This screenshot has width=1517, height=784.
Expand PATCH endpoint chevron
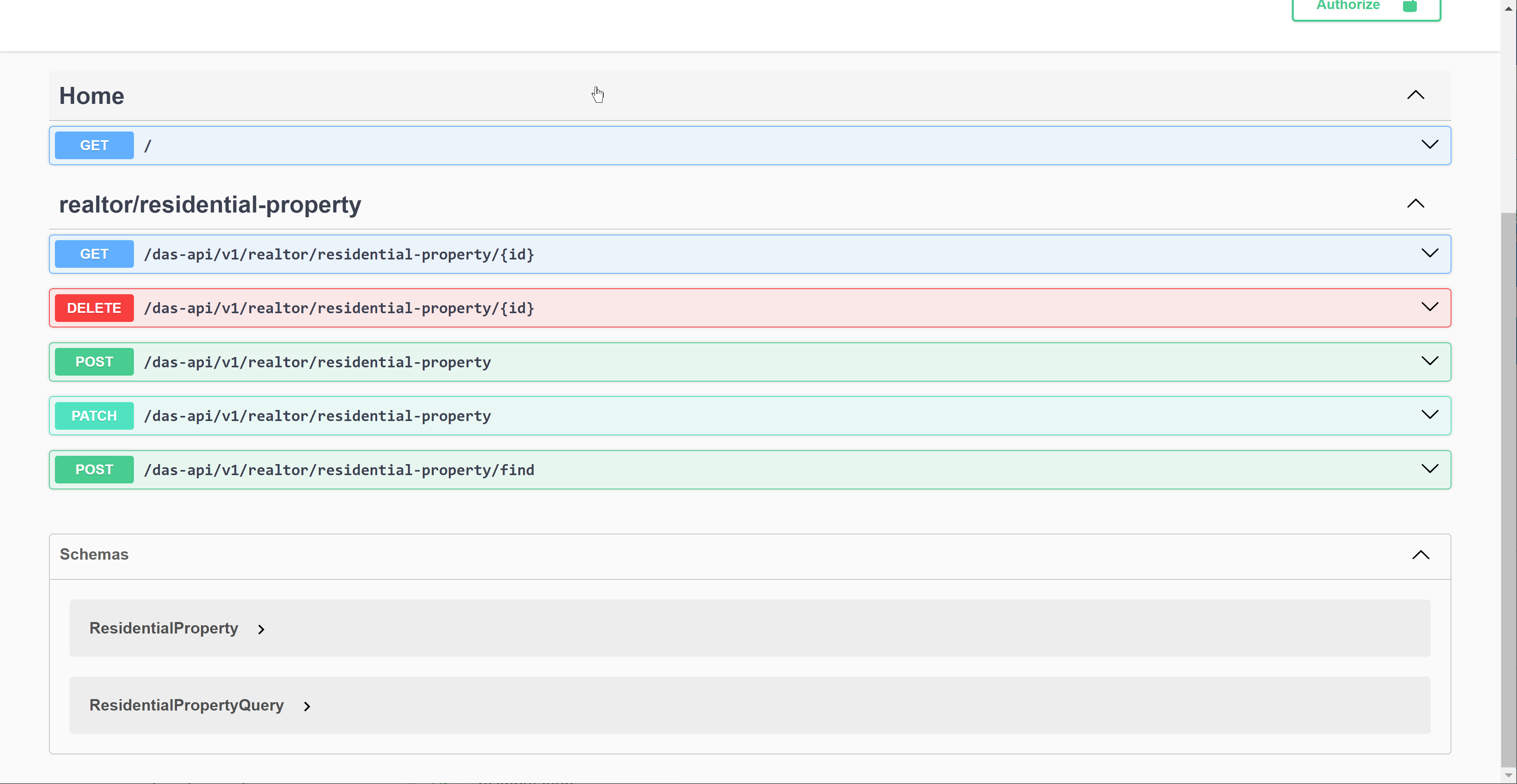tap(1430, 416)
